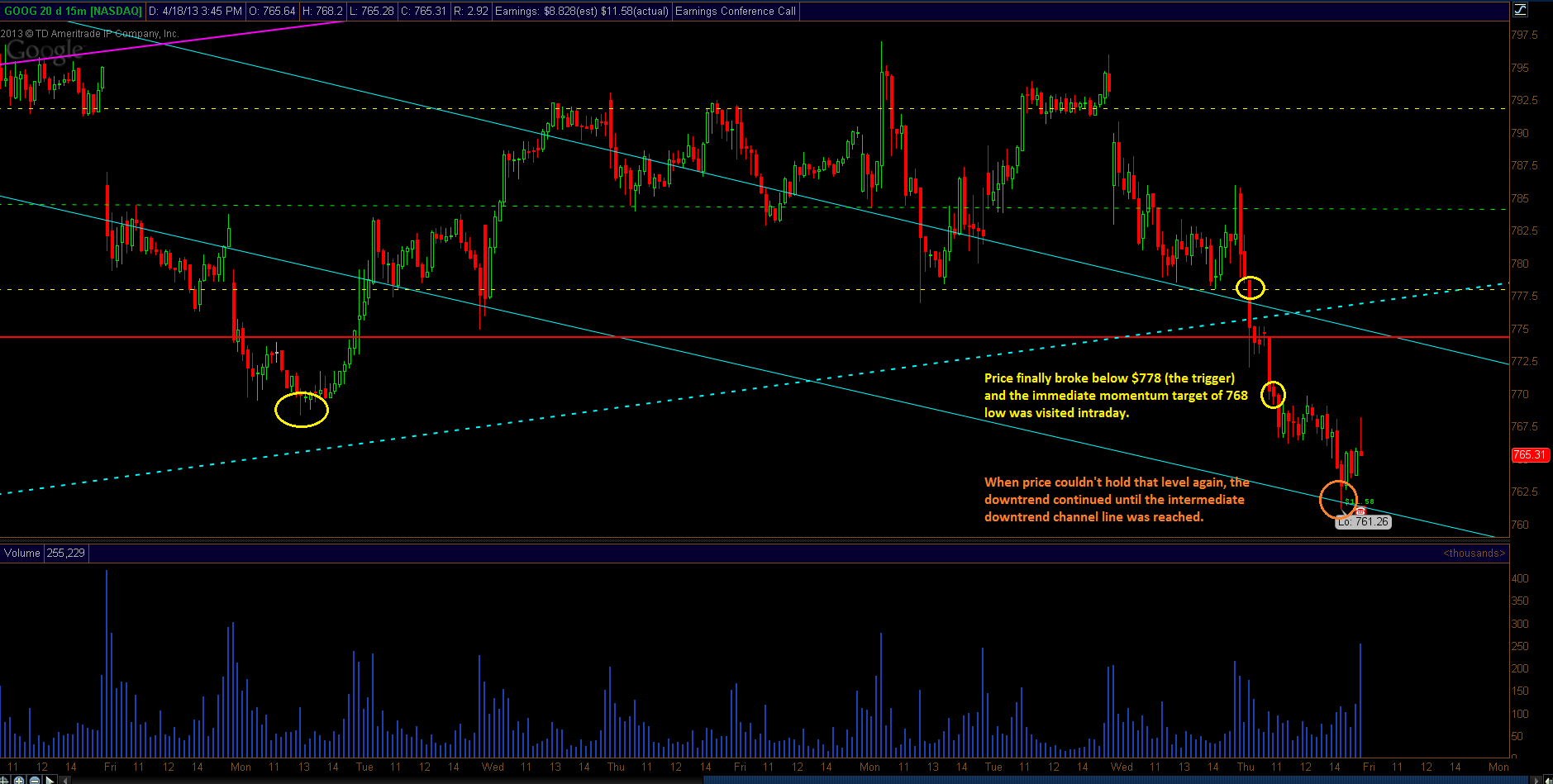This screenshot has height=784, width=1553.
Task: Click the R: 2.92 range value
Action: pos(471,11)
